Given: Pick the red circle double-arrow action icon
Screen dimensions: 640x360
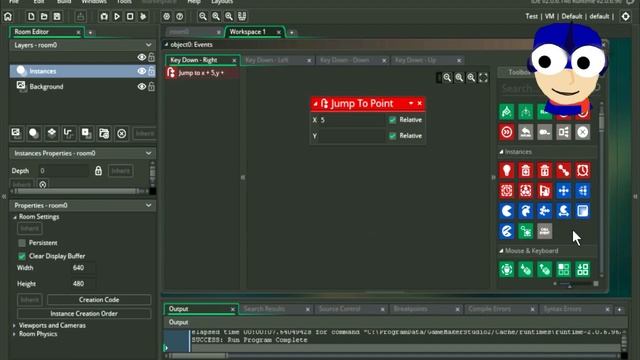Looking at the screenshot, I should point(507,132).
